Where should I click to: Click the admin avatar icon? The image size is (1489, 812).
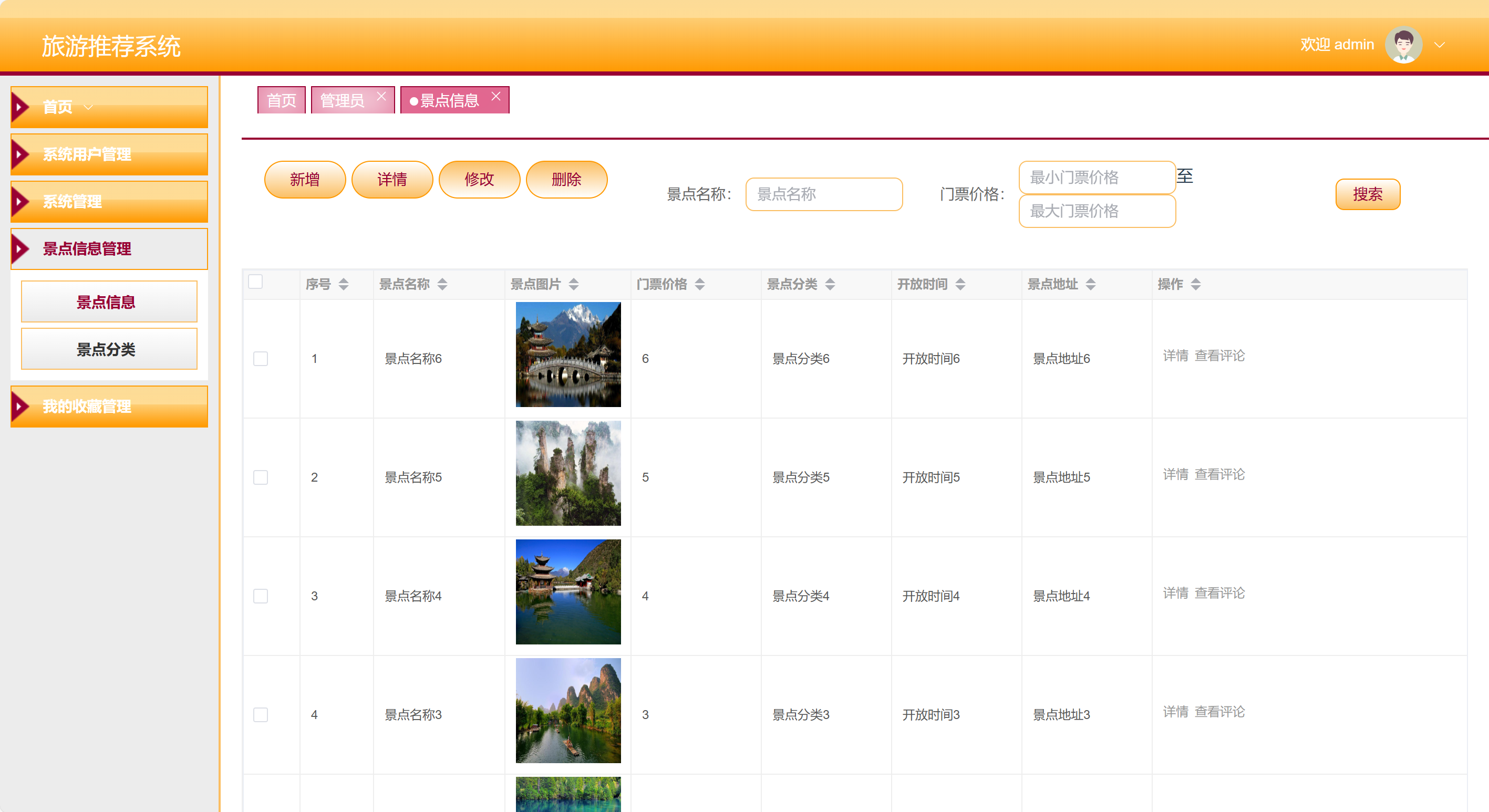[x=1403, y=45]
